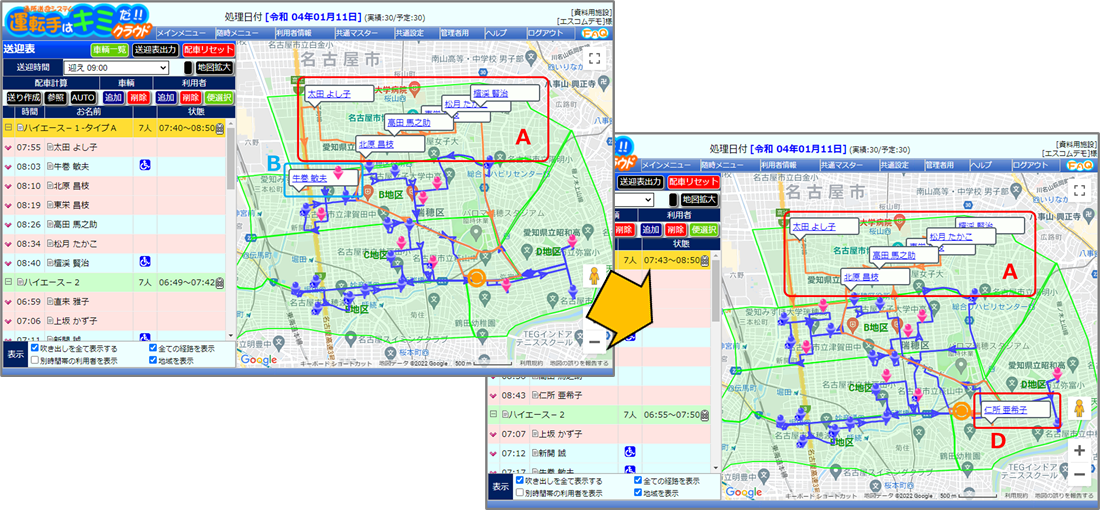
Task: Collapse ハイエース-2 group in right window
Action: tap(492, 415)
